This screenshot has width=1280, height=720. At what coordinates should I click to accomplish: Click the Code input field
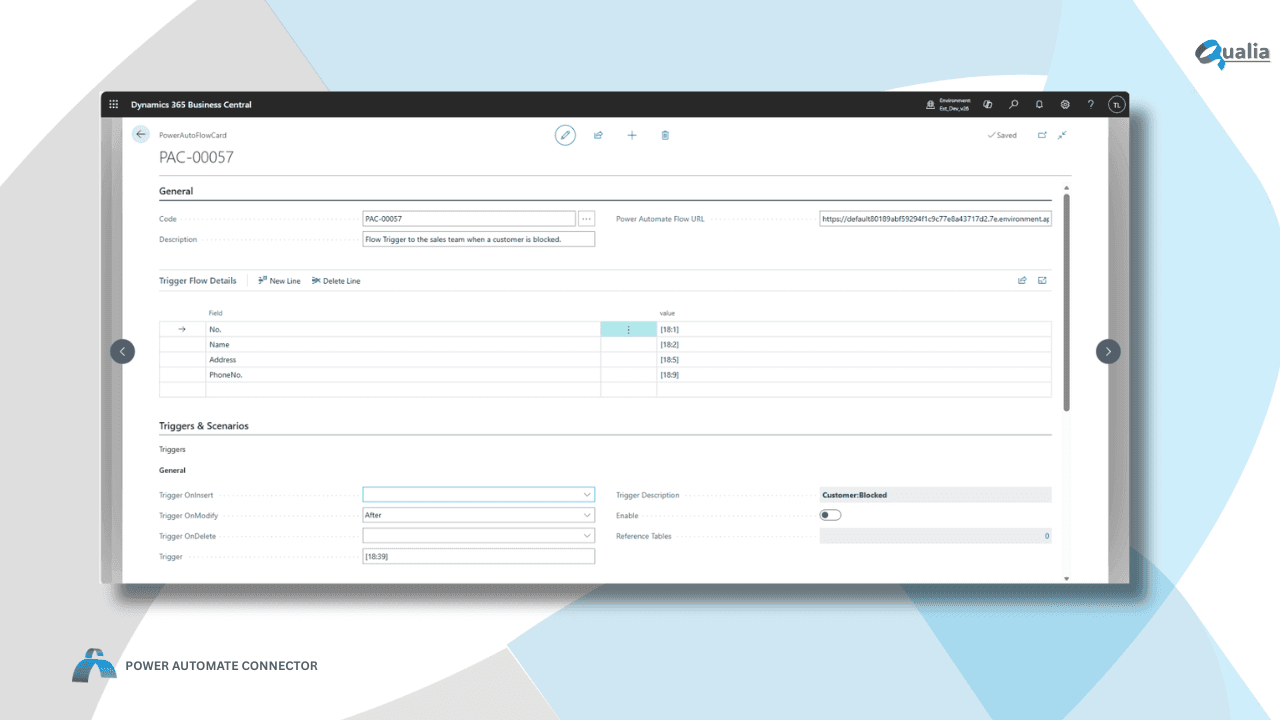[x=469, y=218]
